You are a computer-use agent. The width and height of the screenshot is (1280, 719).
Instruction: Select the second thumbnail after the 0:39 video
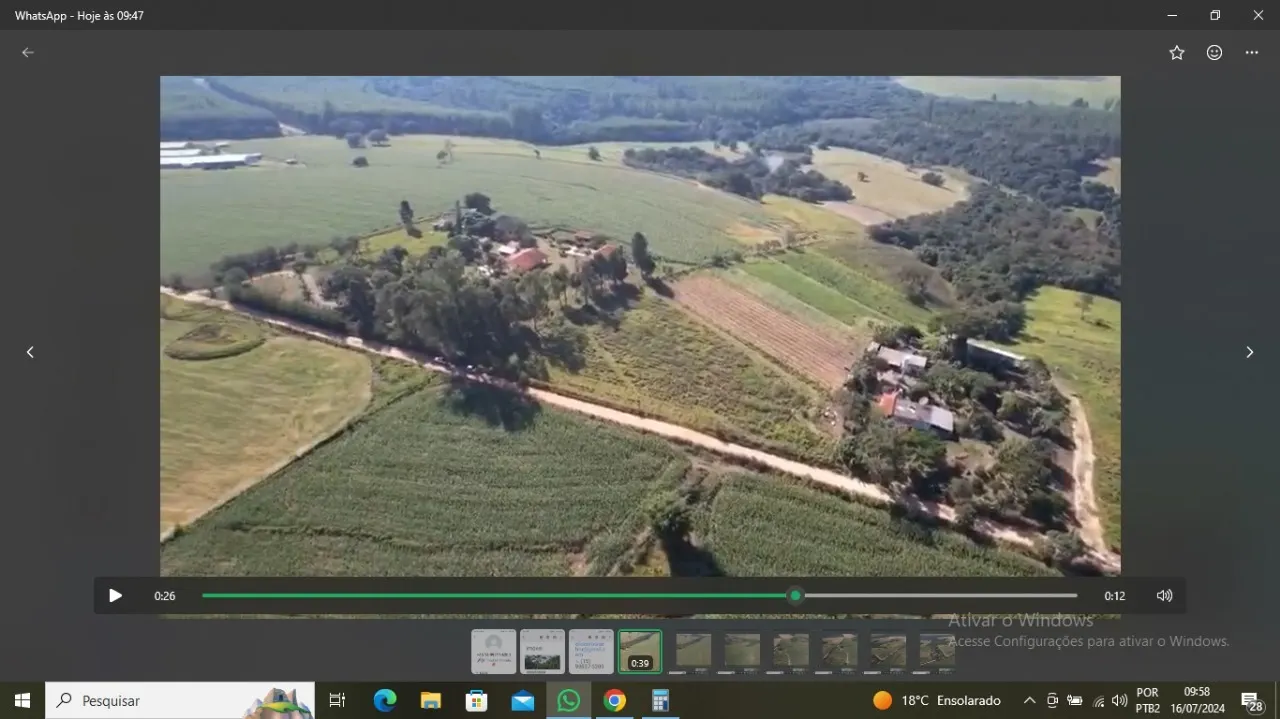tap(742, 651)
